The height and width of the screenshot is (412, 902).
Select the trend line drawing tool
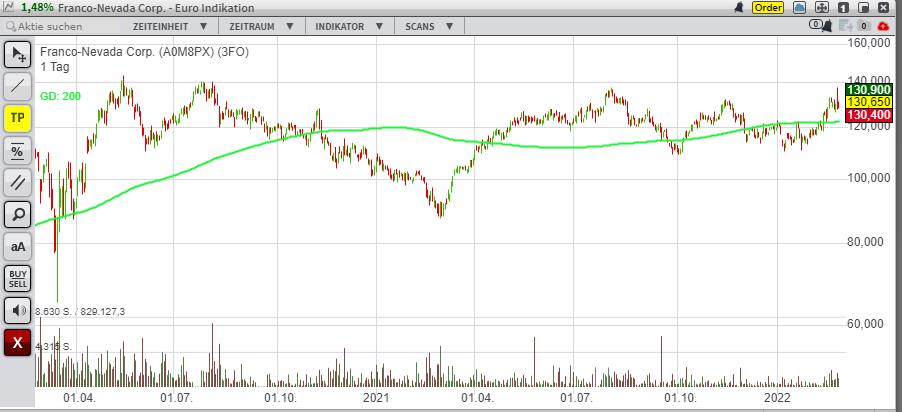[x=18, y=86]
